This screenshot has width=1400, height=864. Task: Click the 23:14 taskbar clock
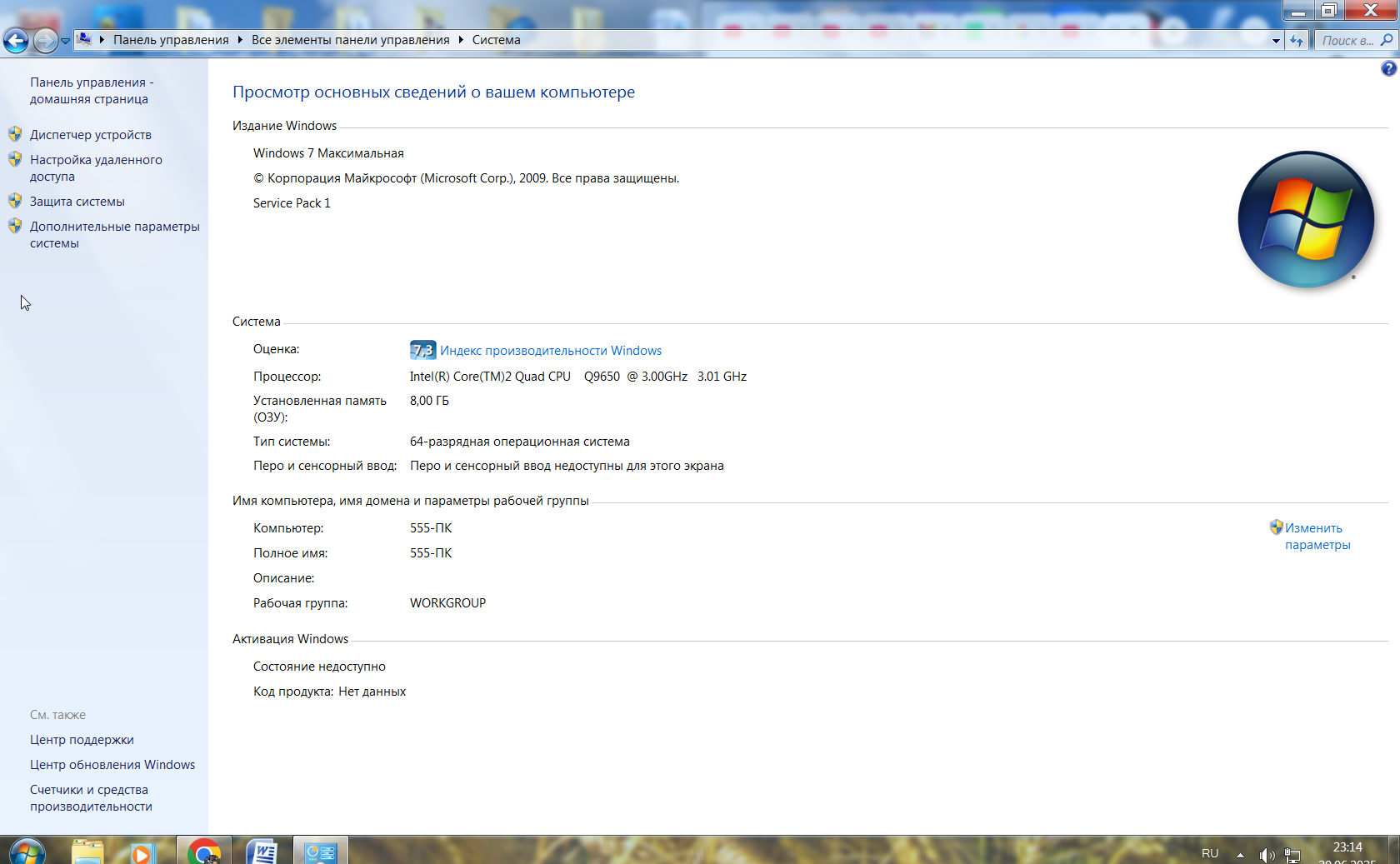click(x=1347, y=847)
